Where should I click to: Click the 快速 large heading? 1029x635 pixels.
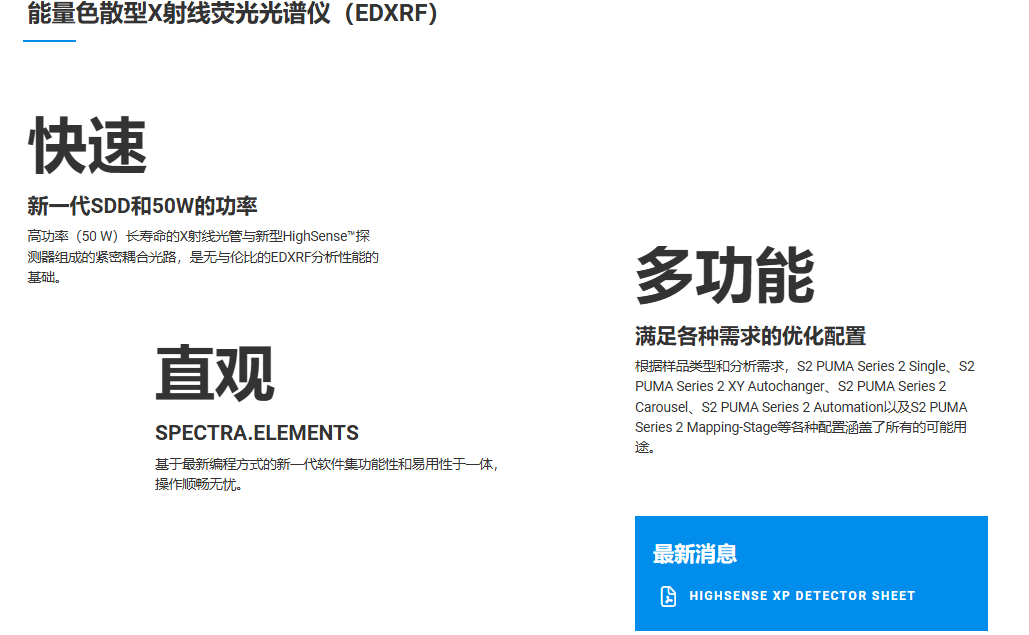pos(87,146)
